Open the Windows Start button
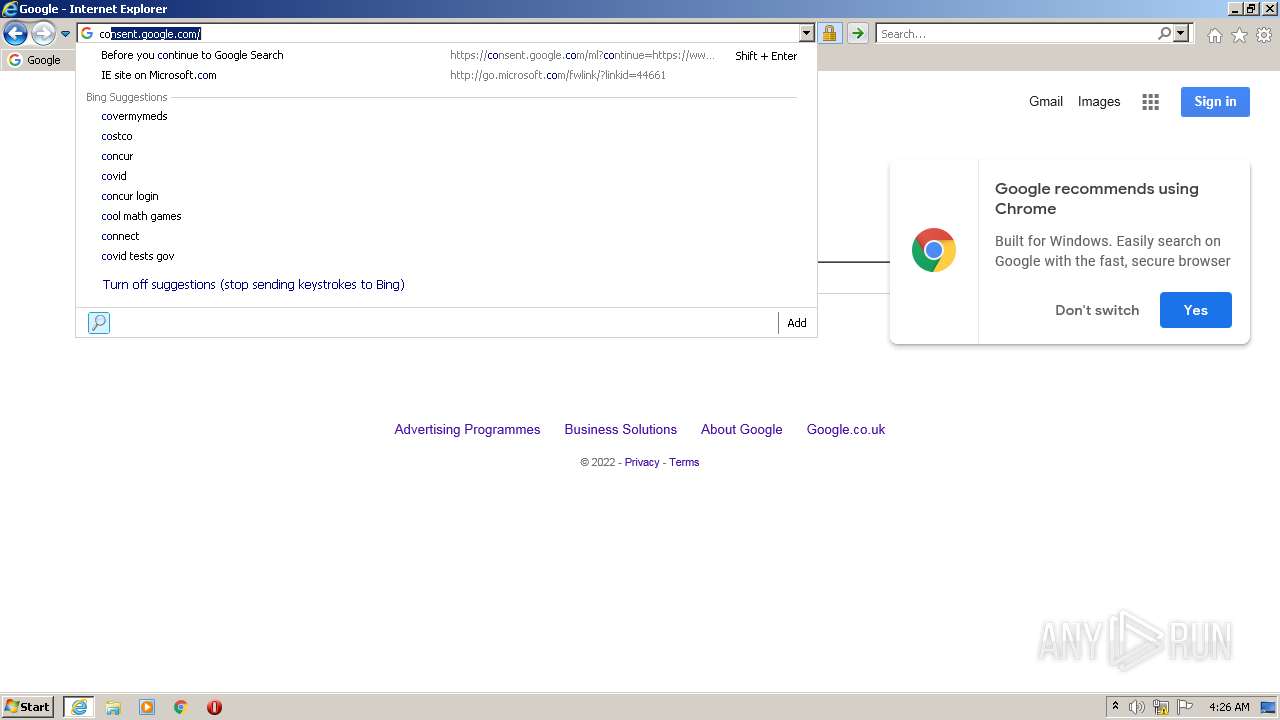Screen dimensions: 1280x720 coord(28,706)
